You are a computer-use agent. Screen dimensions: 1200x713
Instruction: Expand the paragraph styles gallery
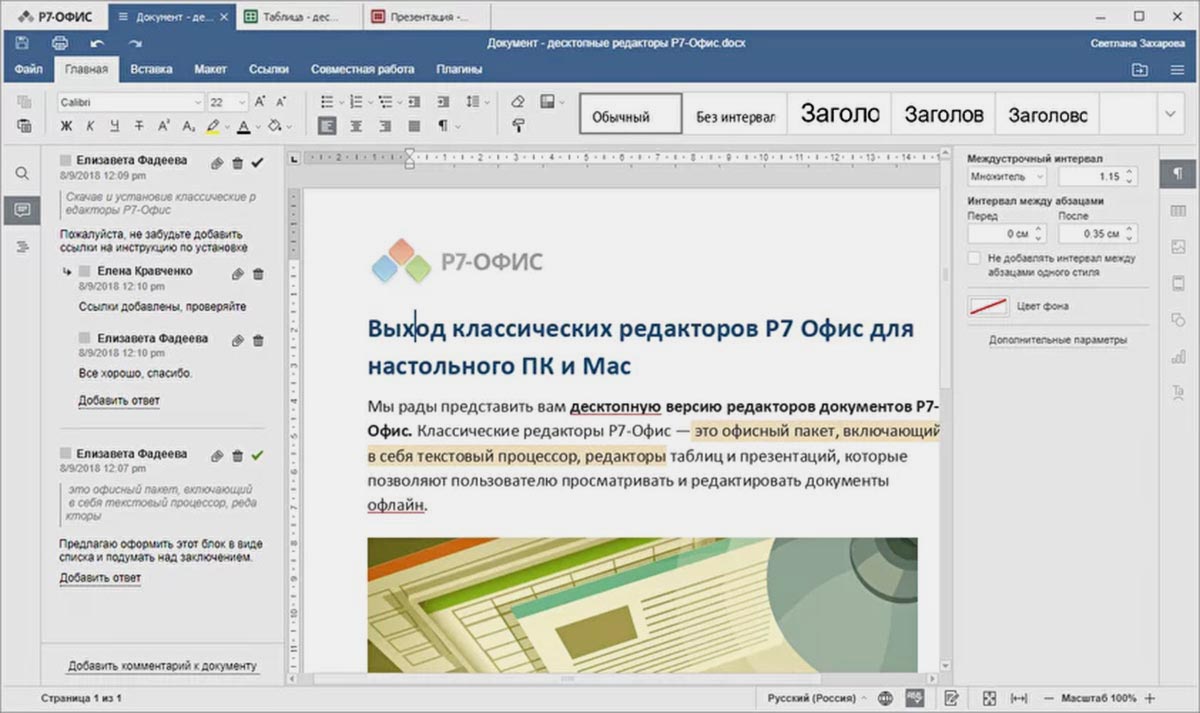(x=1169, y=115)
